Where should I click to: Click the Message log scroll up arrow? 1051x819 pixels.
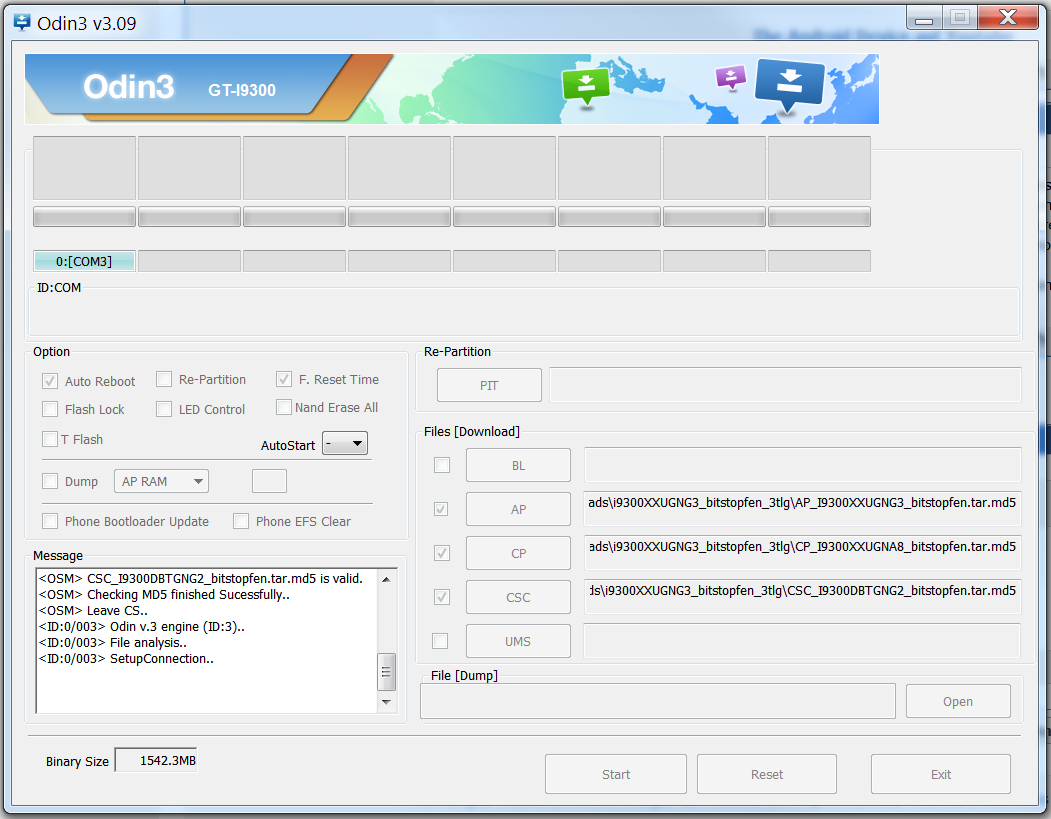[x=386, y=579]
